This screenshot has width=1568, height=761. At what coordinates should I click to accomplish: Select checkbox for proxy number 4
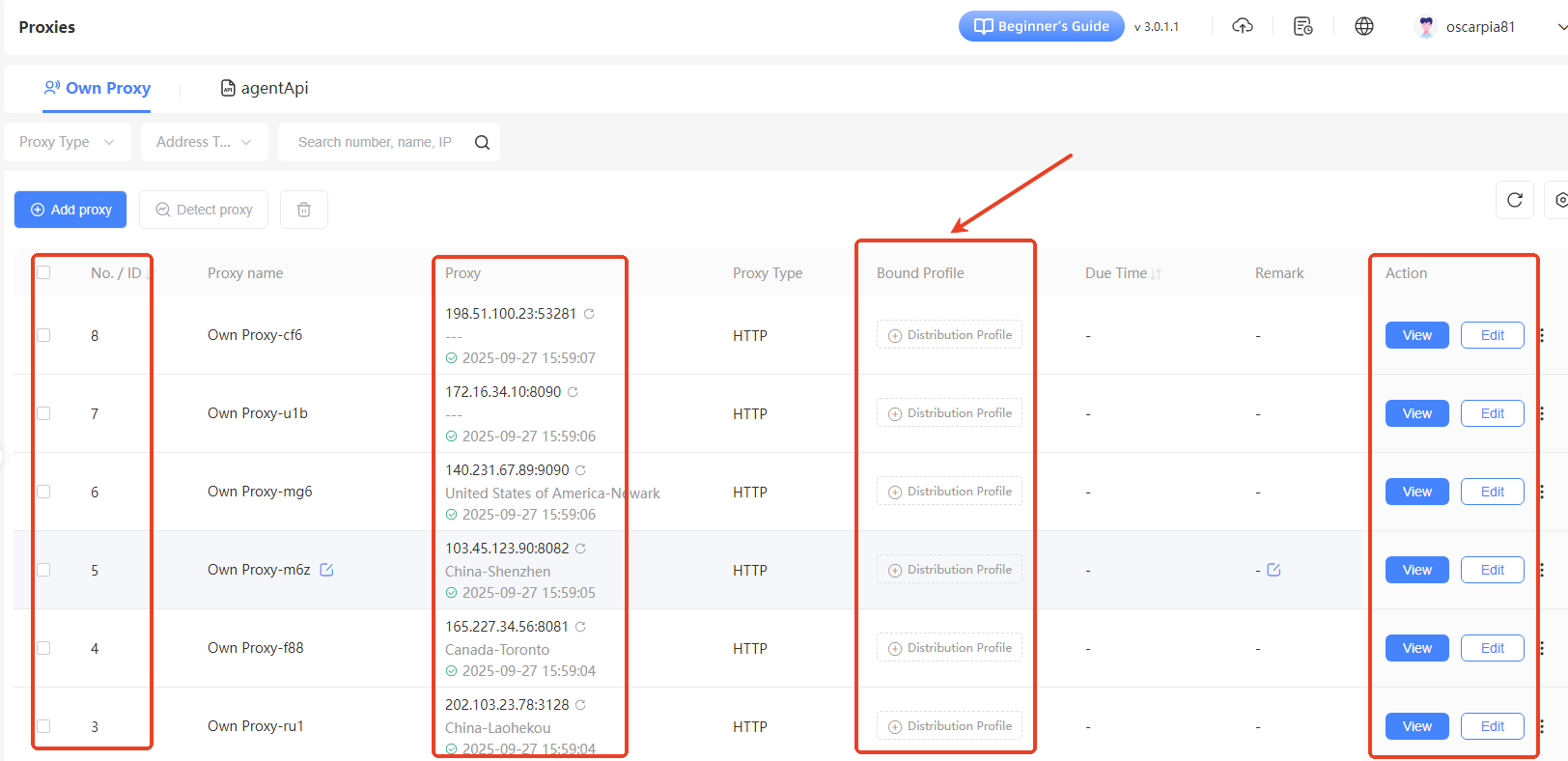tap(43, 648)
